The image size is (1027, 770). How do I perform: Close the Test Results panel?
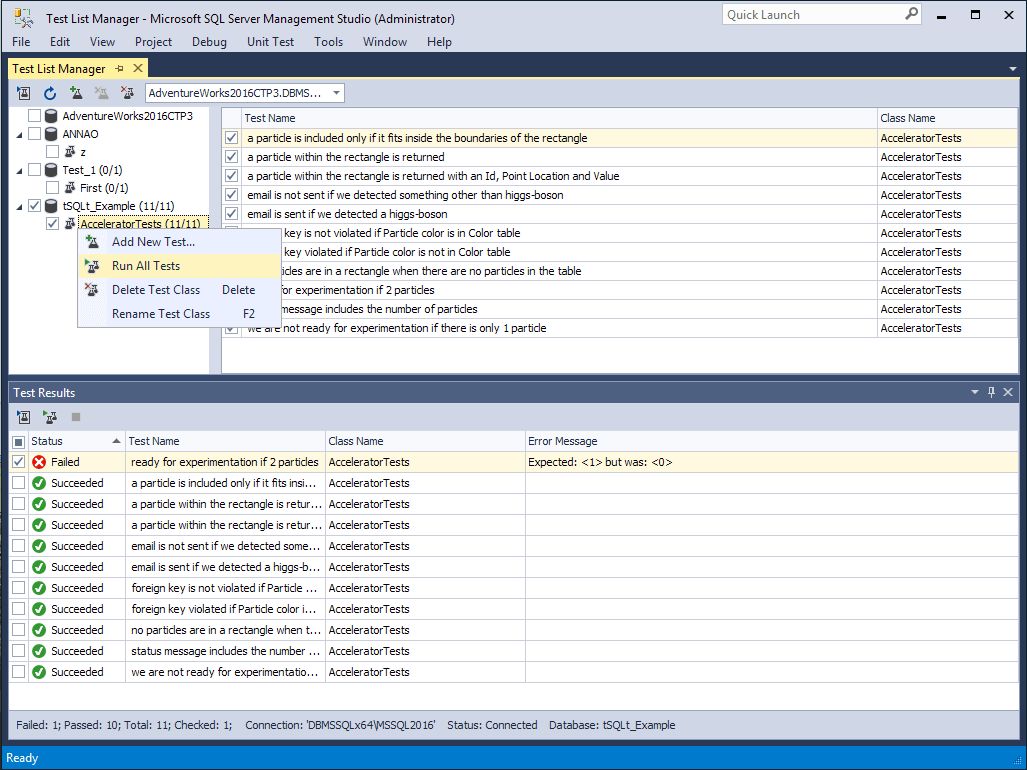point(1008,392)
